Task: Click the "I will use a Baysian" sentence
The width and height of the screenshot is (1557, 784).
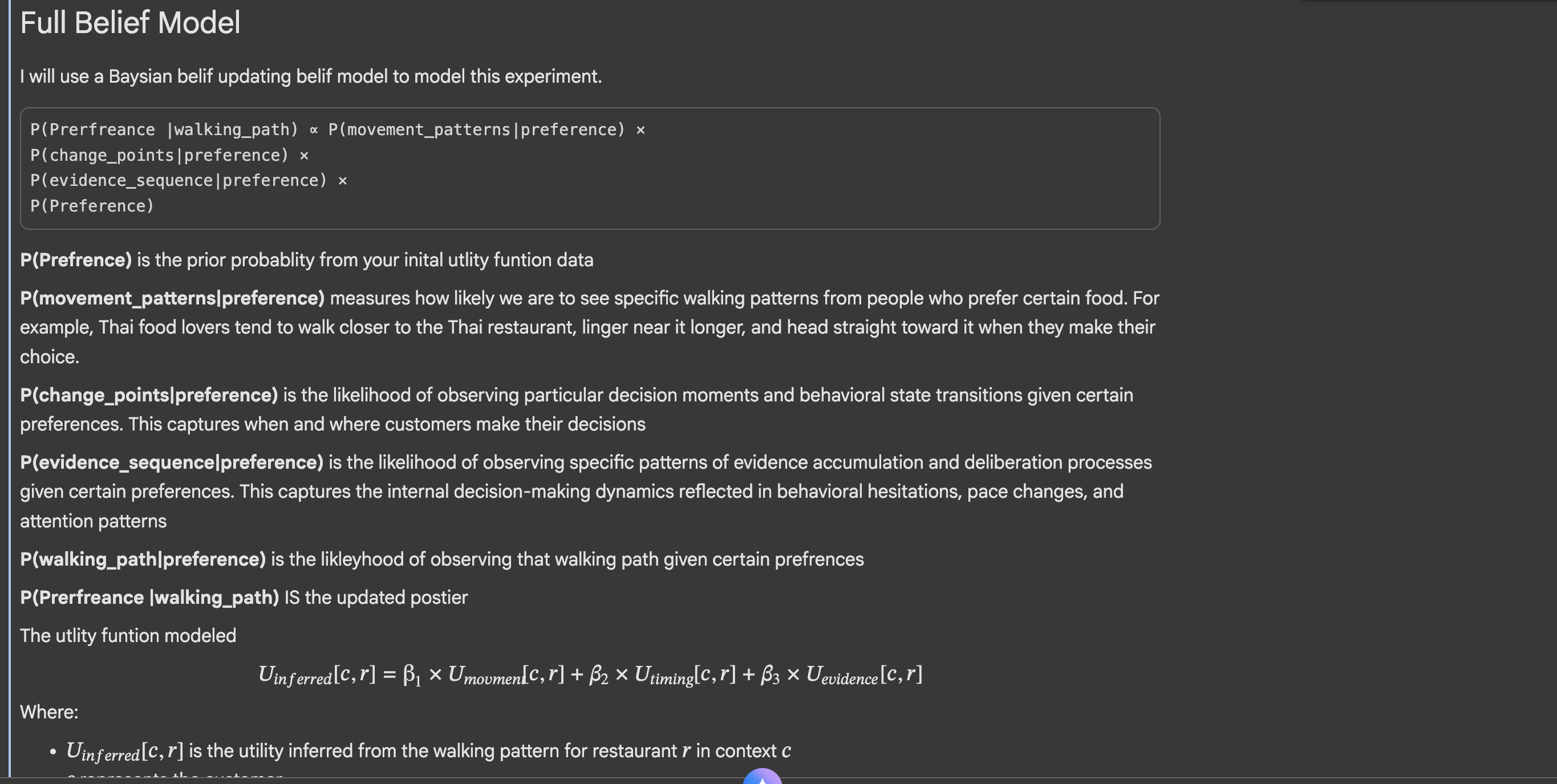Action: click(311, 77)
